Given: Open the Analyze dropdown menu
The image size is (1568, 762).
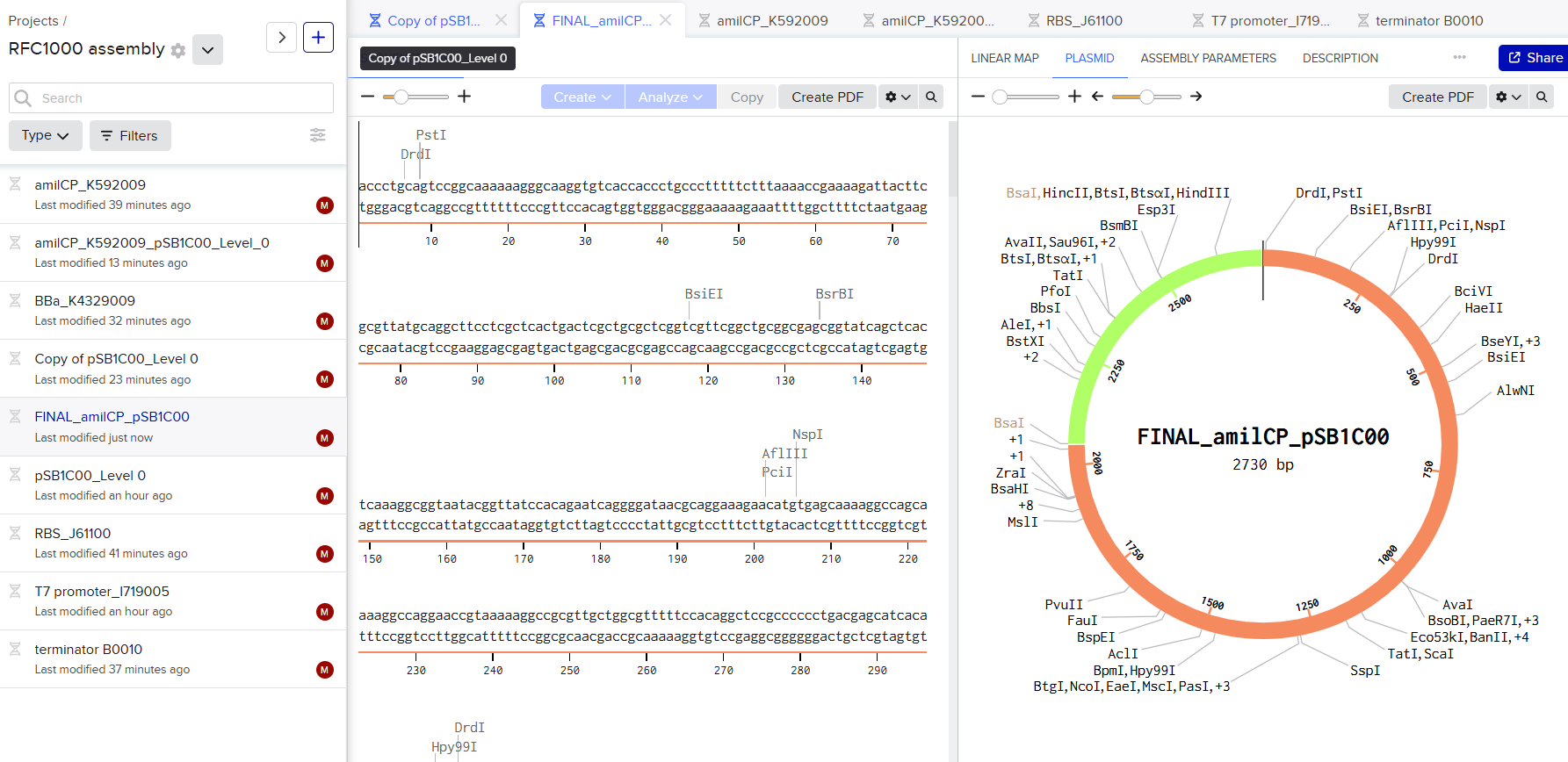Looking at the screenshot, I should (670, 97).
